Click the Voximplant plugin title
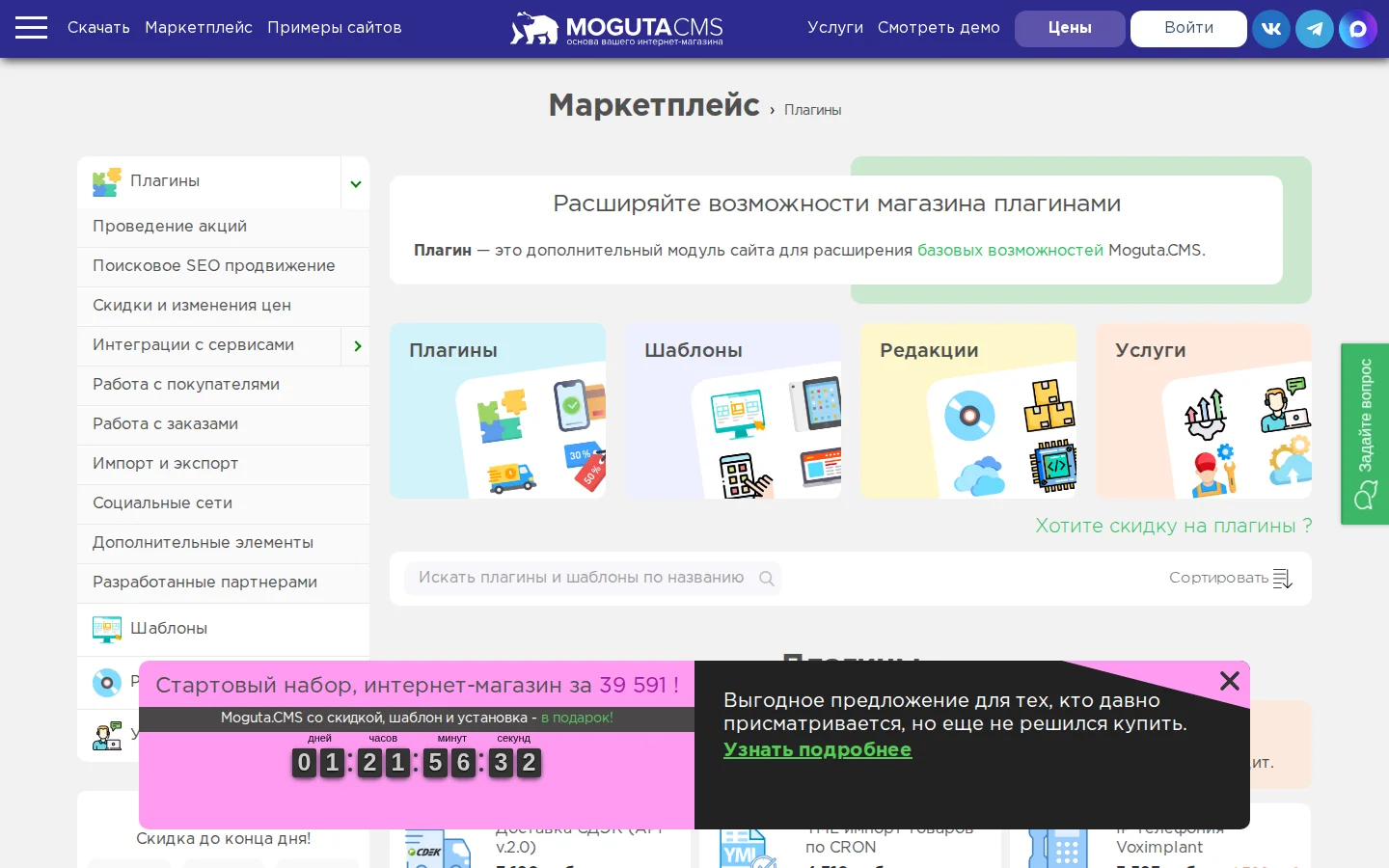 tap(1169, 838)
